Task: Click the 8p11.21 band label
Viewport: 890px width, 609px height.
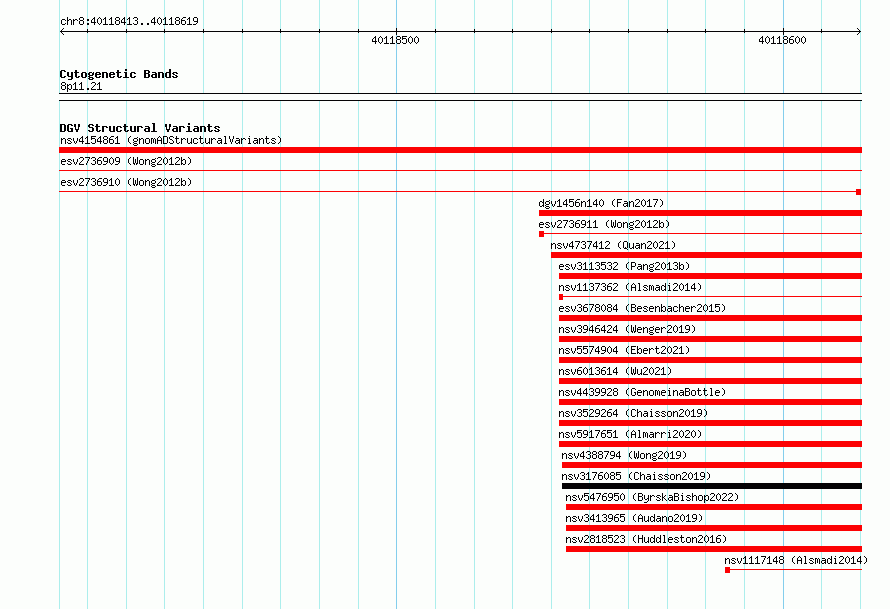Action: pyautogui.click(x=81, y=86)
